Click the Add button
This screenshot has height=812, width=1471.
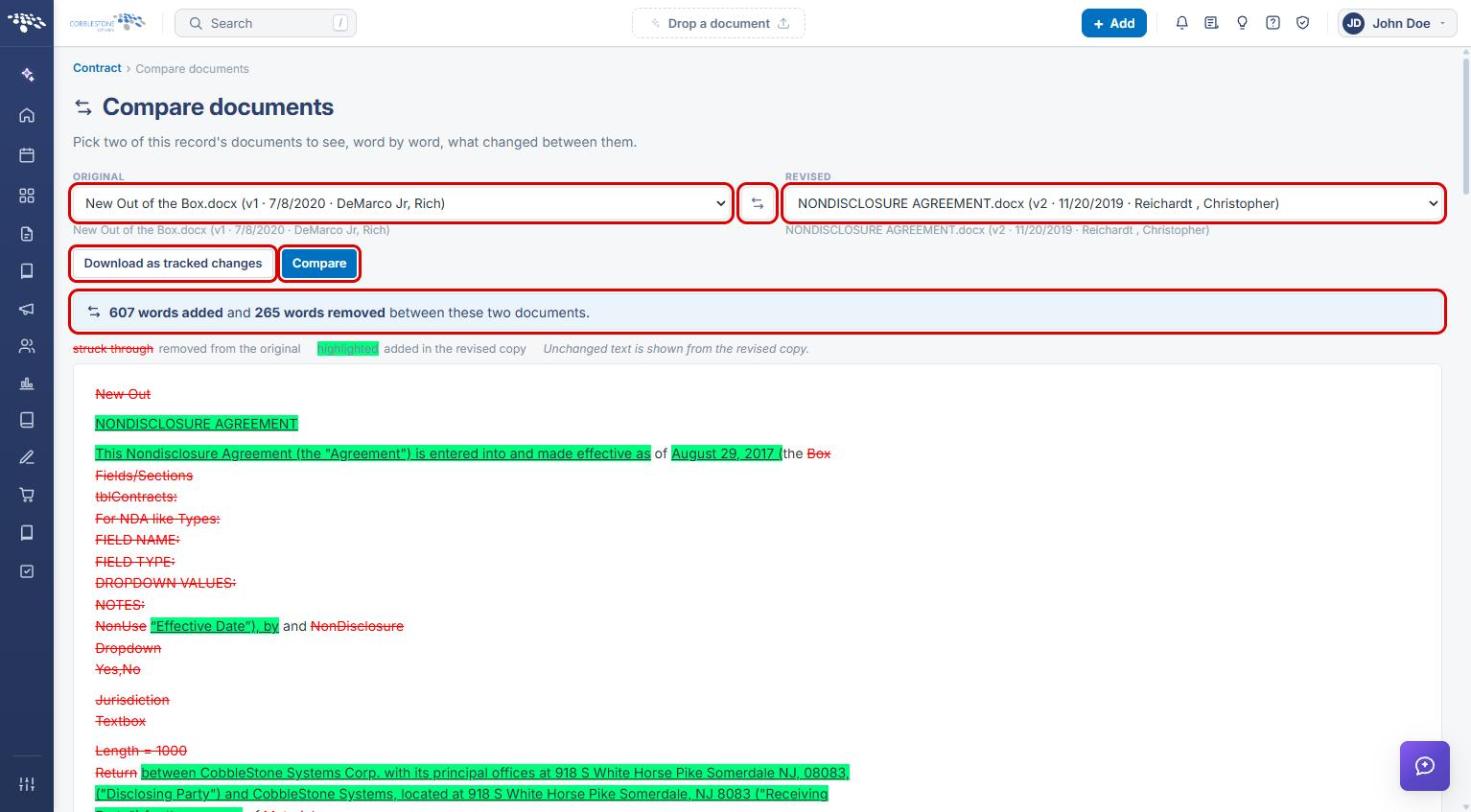point(1114,23)
